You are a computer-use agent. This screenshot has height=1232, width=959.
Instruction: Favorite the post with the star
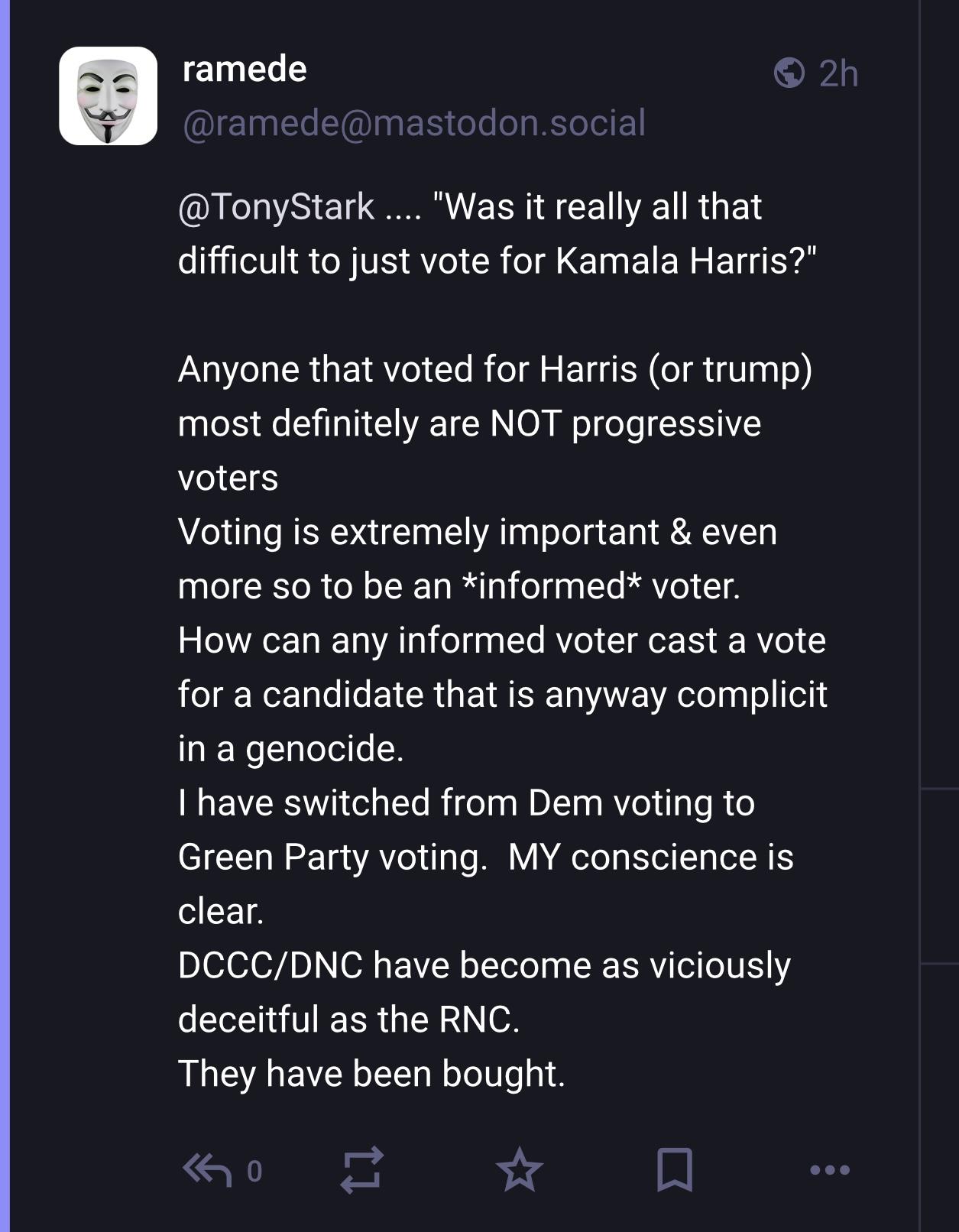(520, 1169)
